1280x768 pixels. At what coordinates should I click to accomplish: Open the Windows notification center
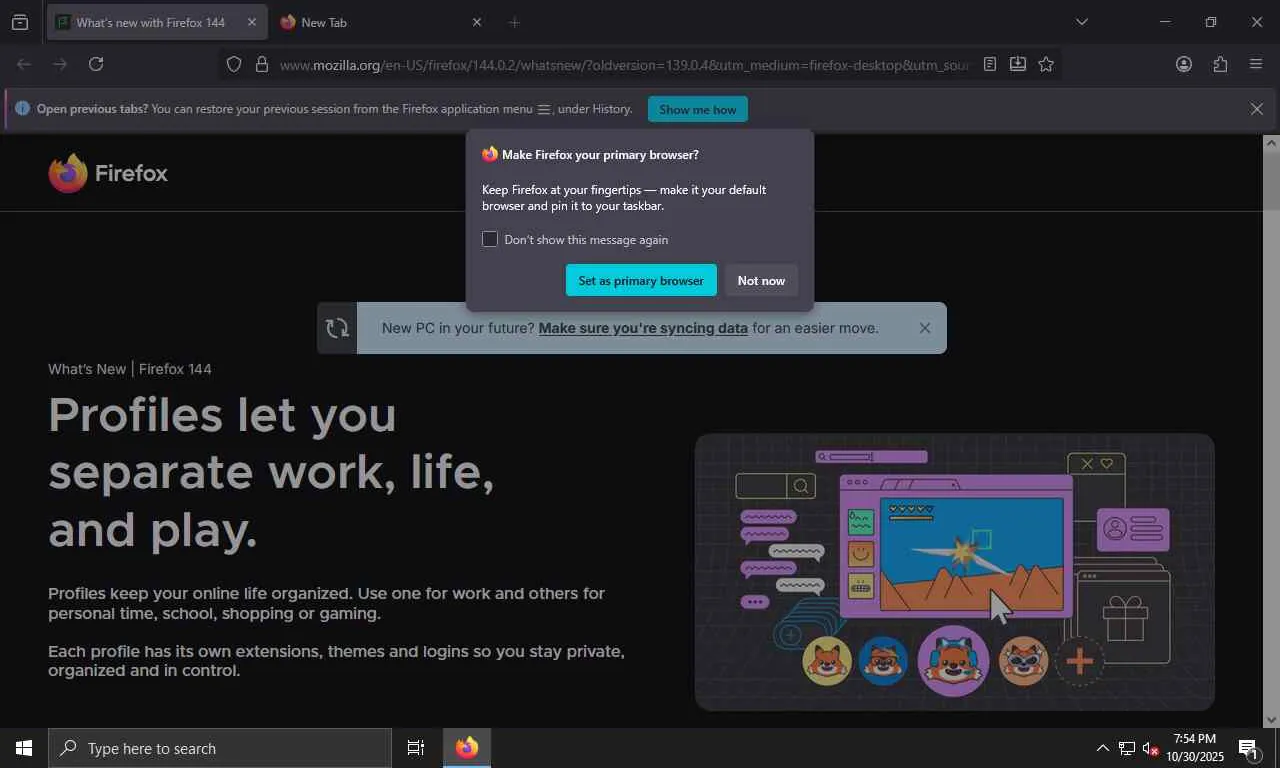tap(1248, 748)
